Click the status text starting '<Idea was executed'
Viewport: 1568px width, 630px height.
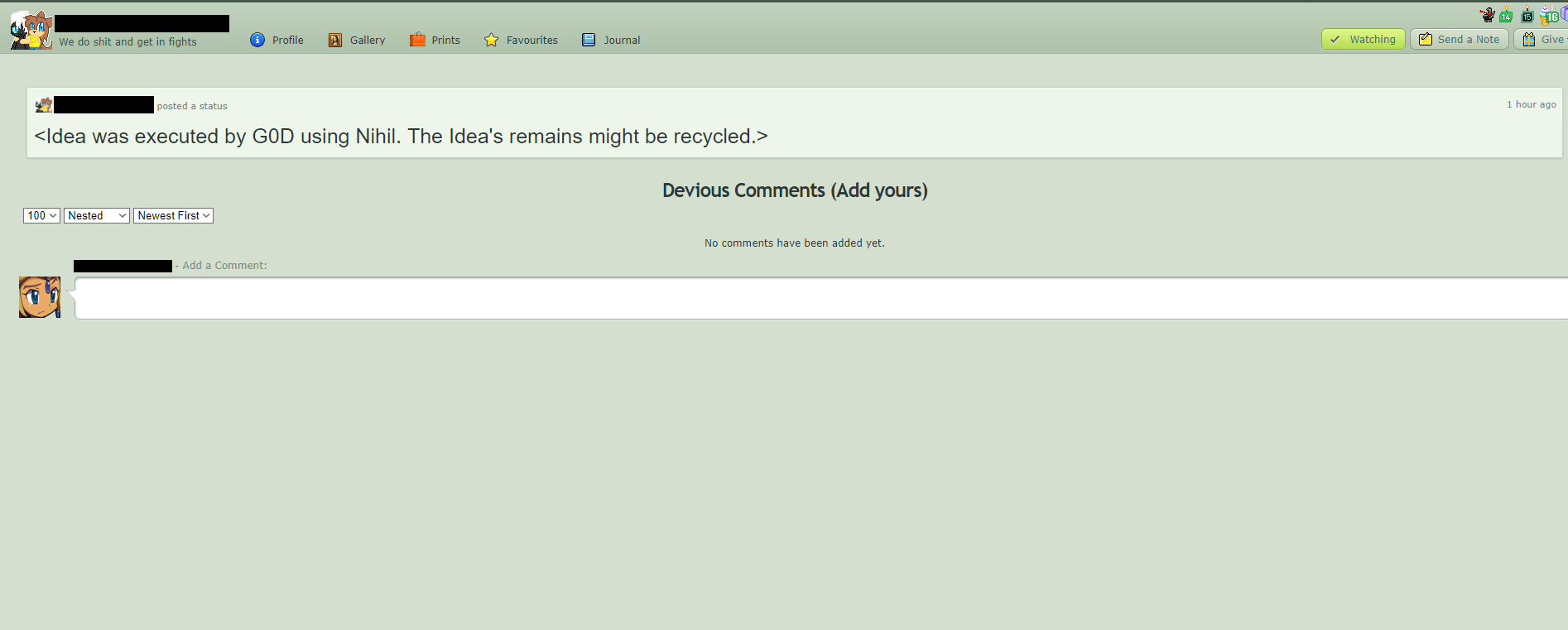[402, 137]
